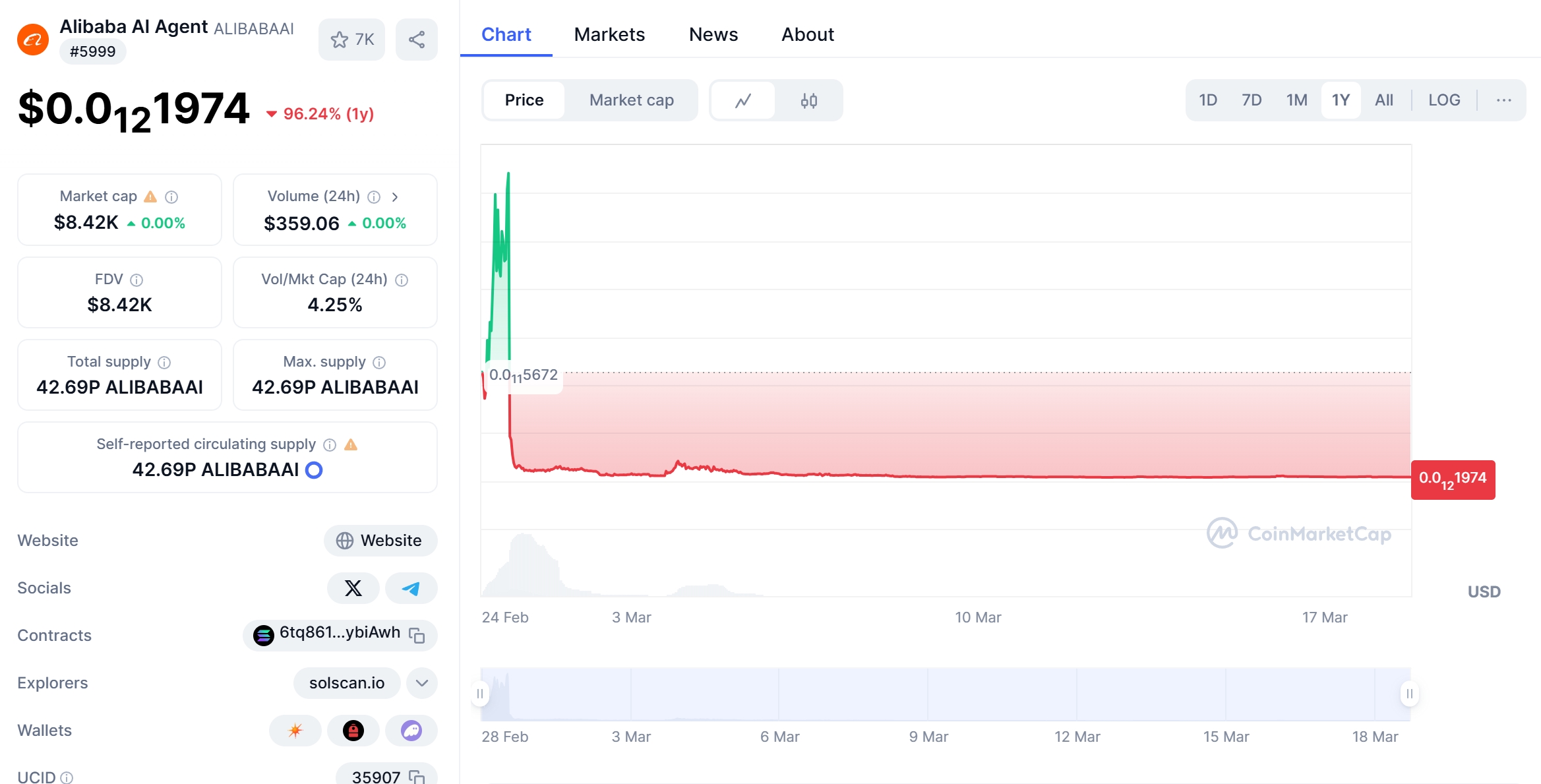The width and height of the screenshot is (1541, 784).
Task: Open the FDV info icon
Action: (136, 280)
